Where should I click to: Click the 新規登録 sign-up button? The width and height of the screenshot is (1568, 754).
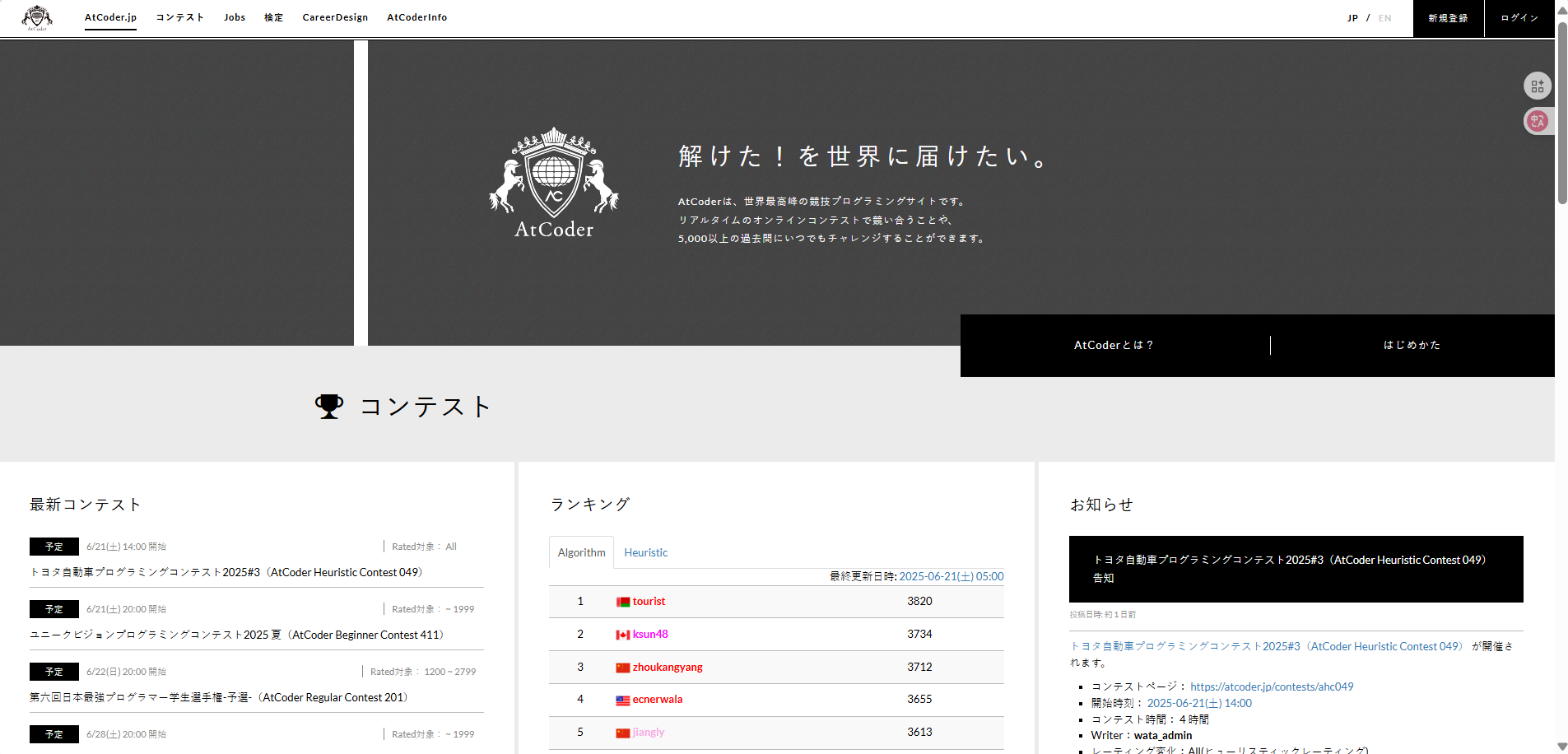pos(1448,18)
